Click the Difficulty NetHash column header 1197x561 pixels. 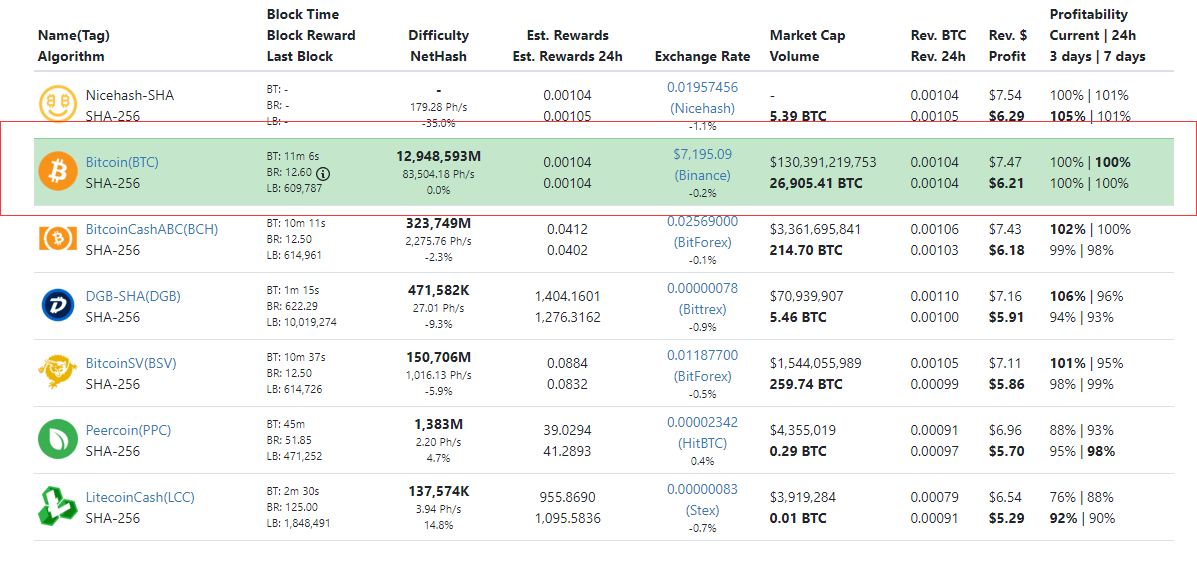tap(438, 46)
